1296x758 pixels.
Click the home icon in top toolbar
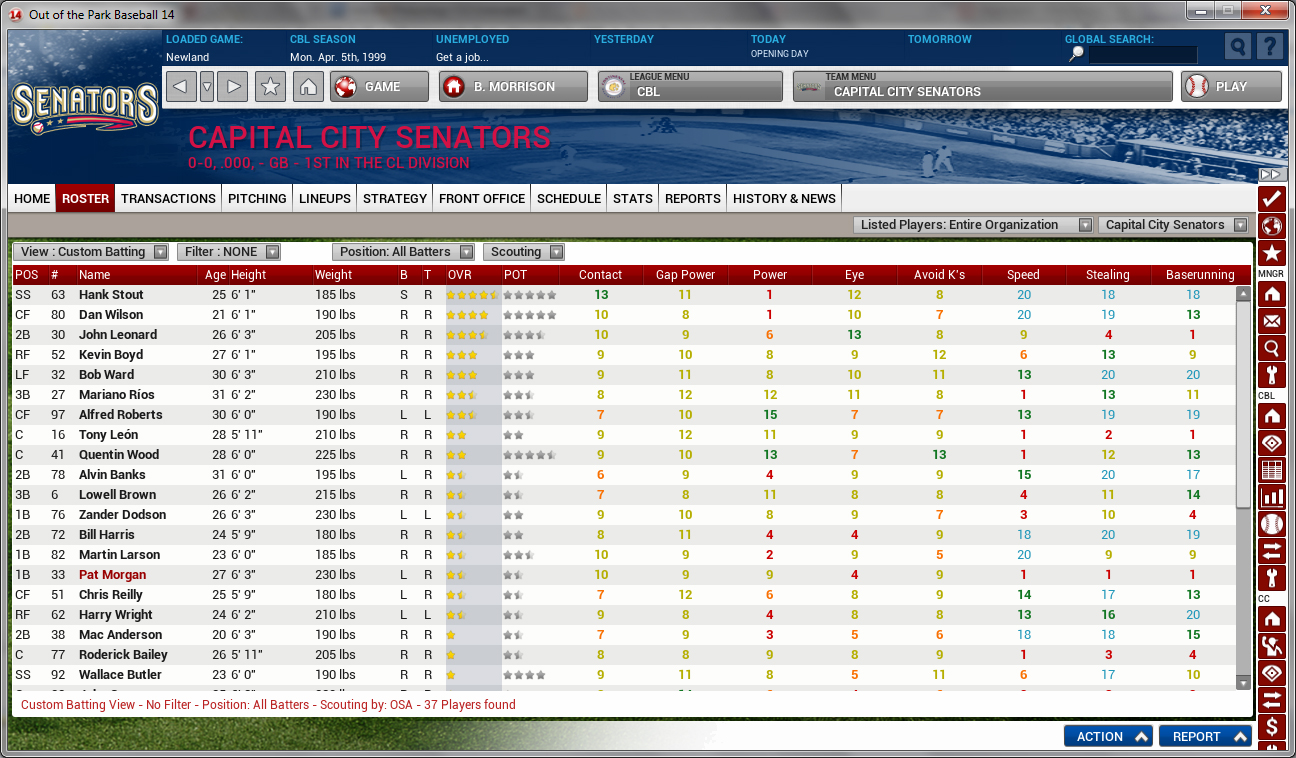pos(308,87)
